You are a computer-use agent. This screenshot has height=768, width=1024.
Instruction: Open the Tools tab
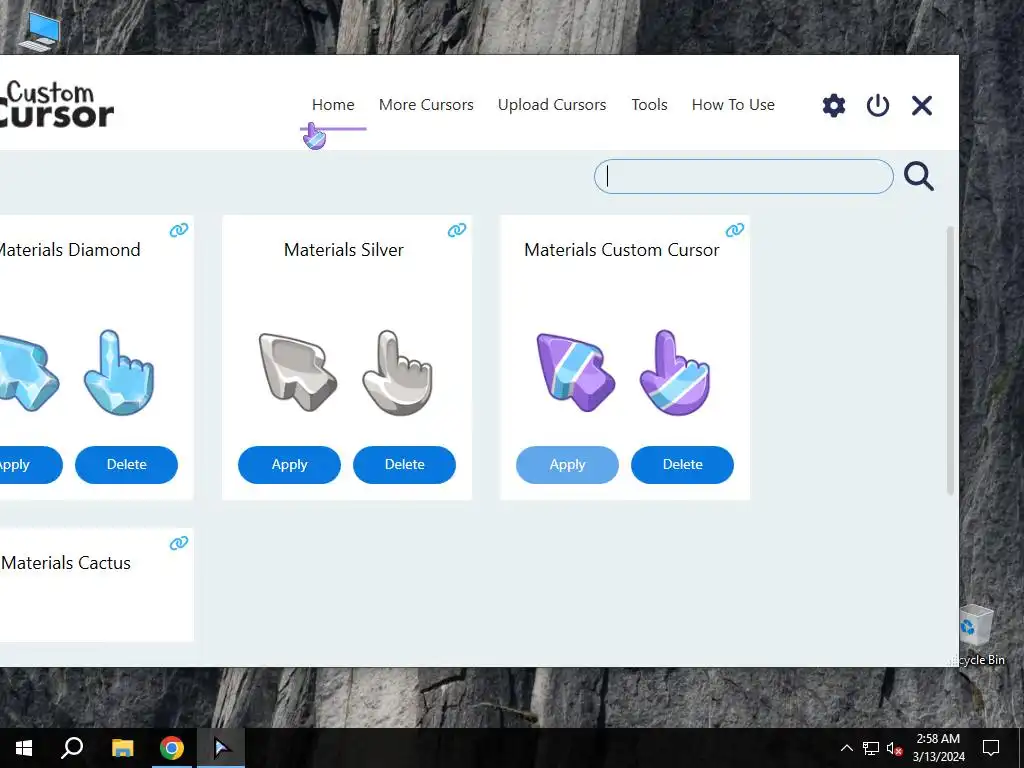pos(649,104)
